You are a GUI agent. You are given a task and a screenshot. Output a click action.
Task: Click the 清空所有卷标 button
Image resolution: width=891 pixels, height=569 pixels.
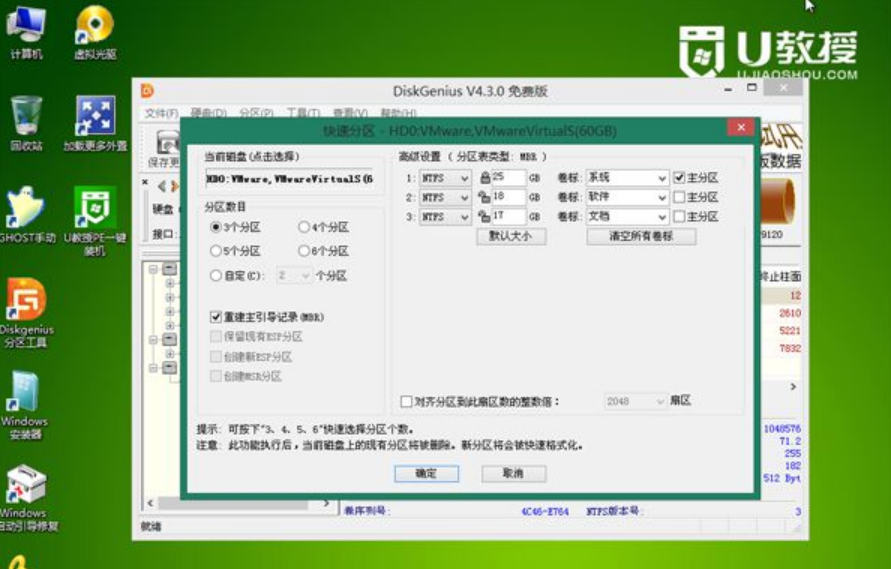(x=641, y=236)
